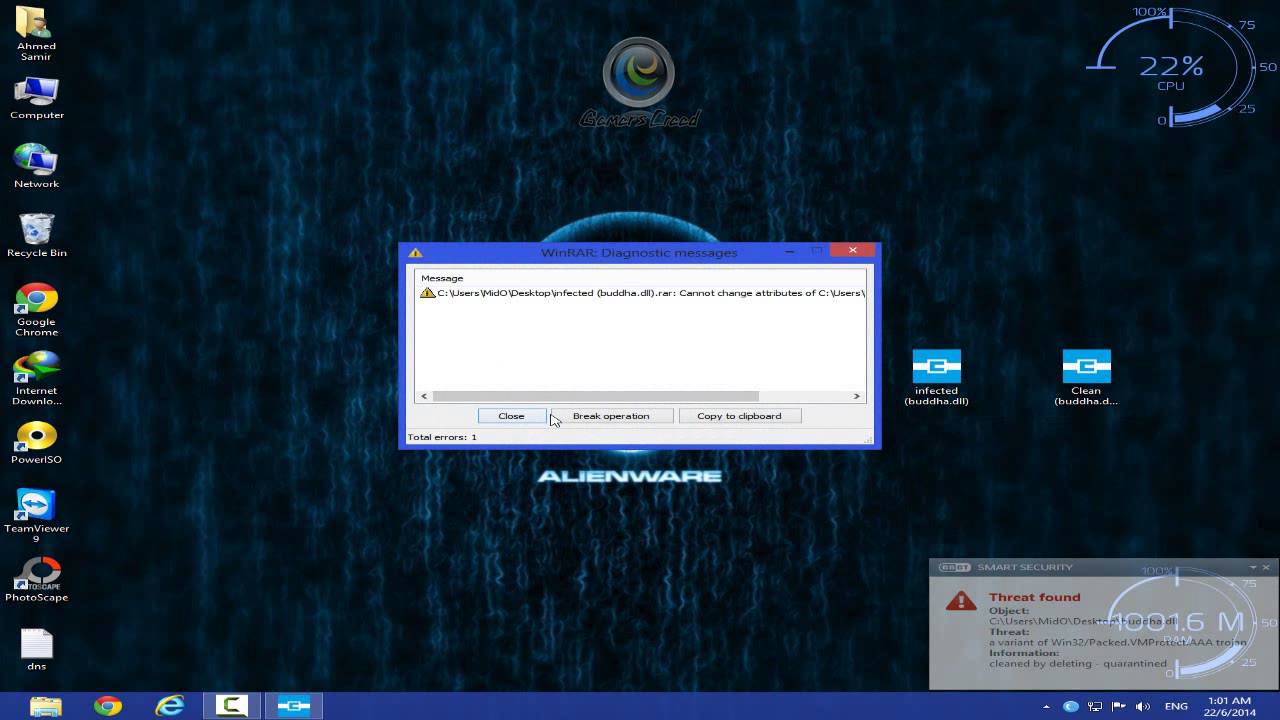The width and height of the screenshot is (1280, 720).
Task: Launch the Google Chrome desktop shortcut
Action: tap(36, 310)
